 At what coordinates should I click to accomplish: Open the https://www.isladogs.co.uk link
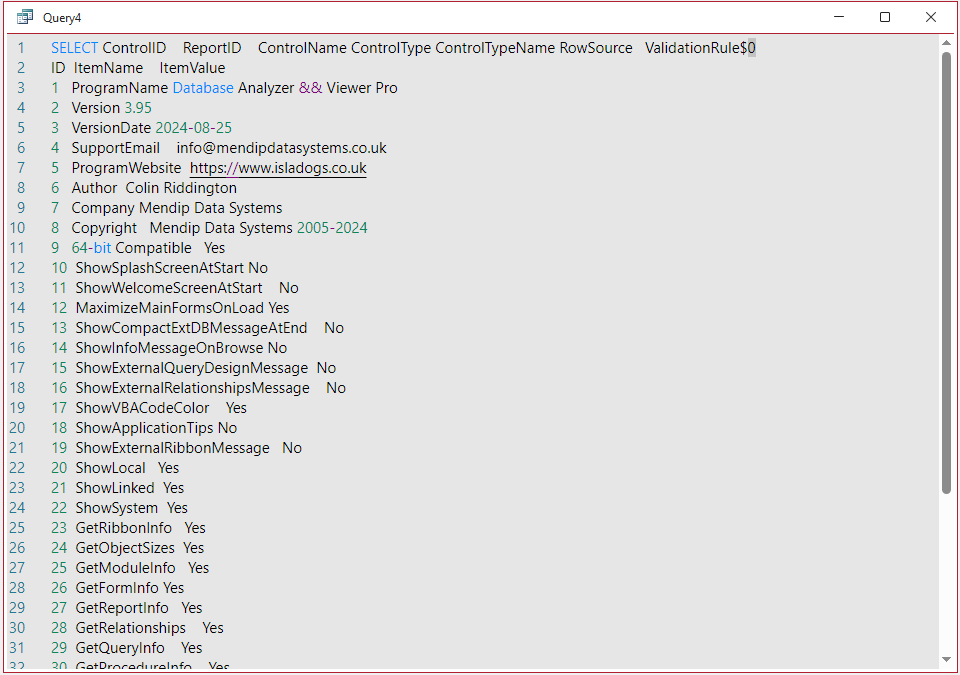(278, 168)
